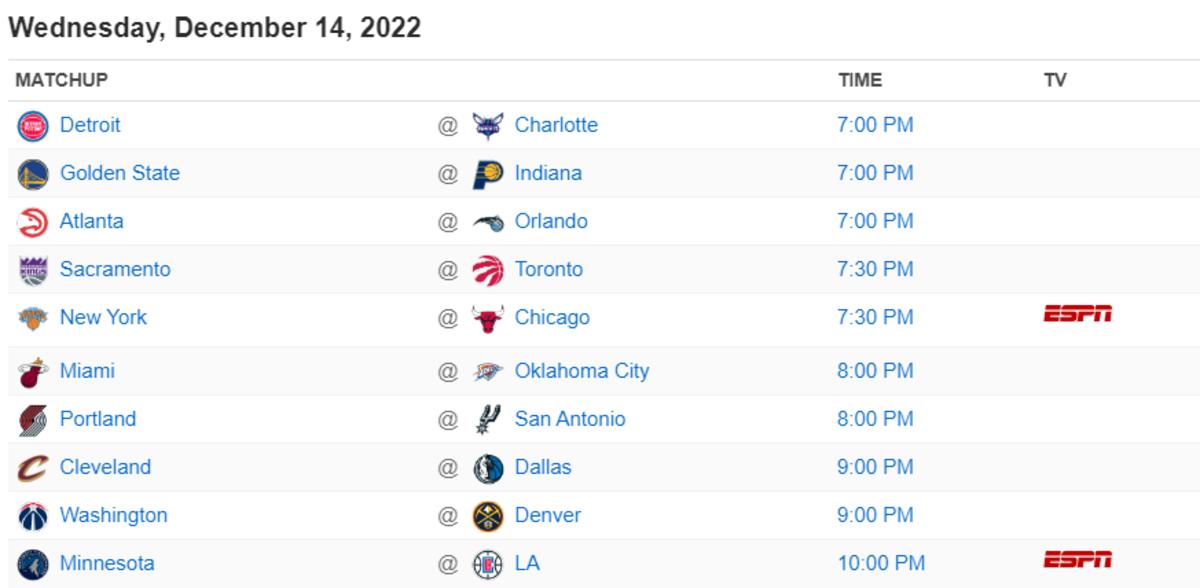The width and height of the screenshot is (1200, 588).
Task: Click the San Antonio Spurs logo
Action: point(489,419)
